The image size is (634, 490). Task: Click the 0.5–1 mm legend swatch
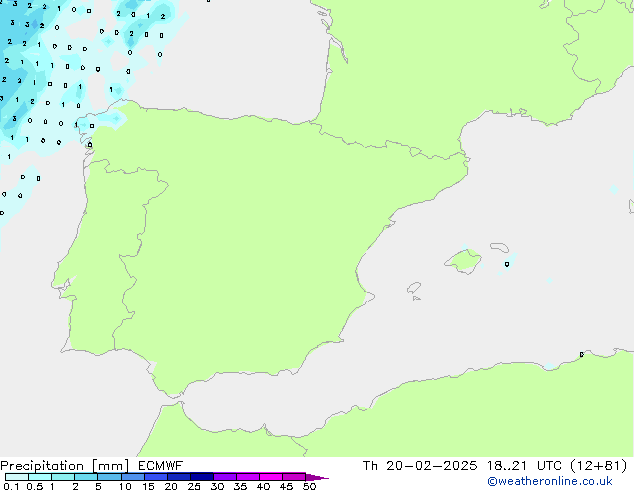[x=40, y=477]
